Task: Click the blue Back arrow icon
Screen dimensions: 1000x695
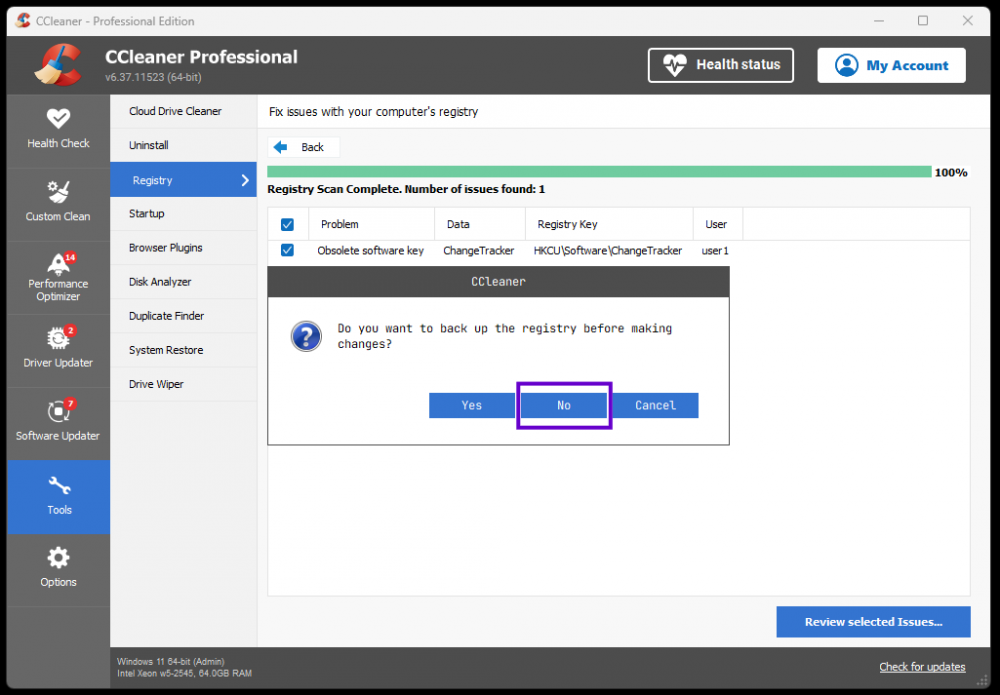Action: tap(280, 147)
